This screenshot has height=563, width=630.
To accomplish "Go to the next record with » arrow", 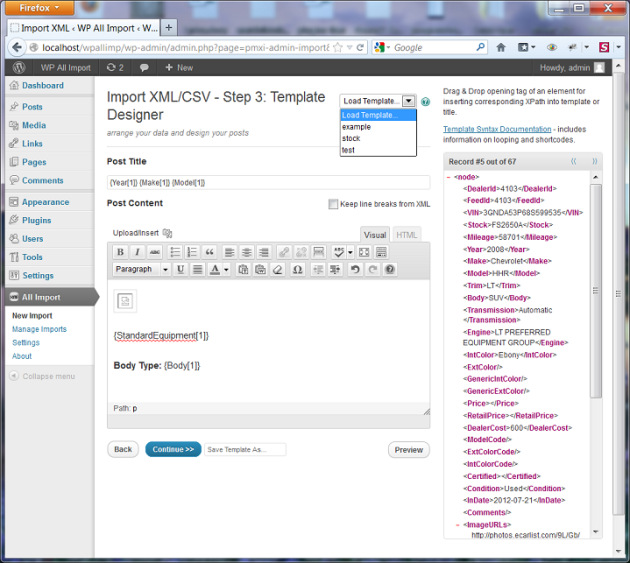I will tap(595, 162).
